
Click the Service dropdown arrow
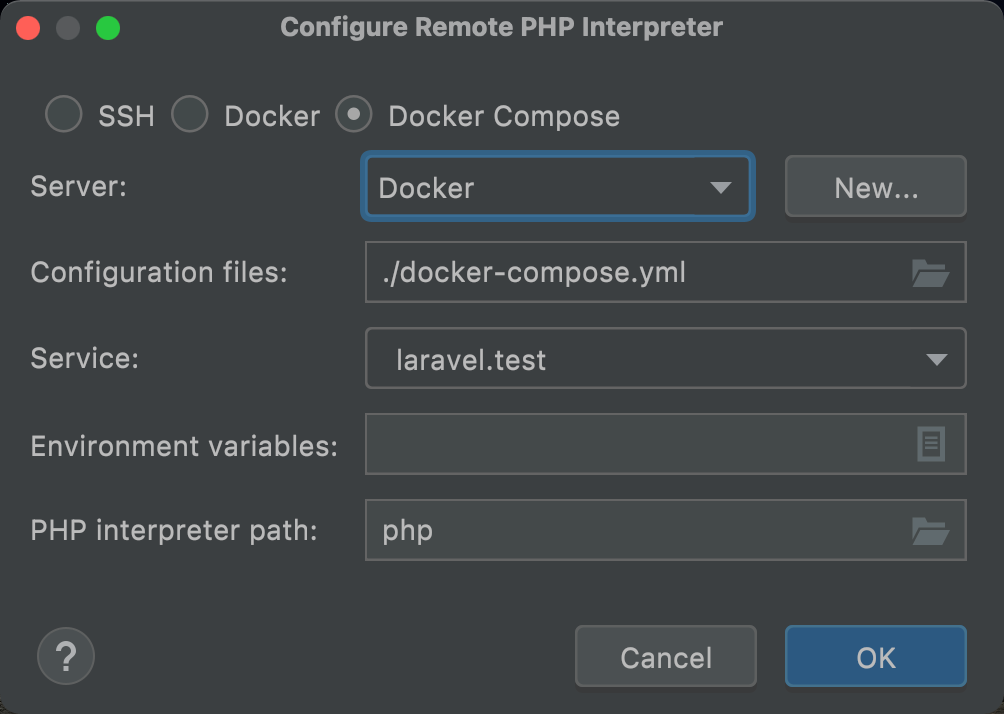pyautogui.click(x=936, y=359)
